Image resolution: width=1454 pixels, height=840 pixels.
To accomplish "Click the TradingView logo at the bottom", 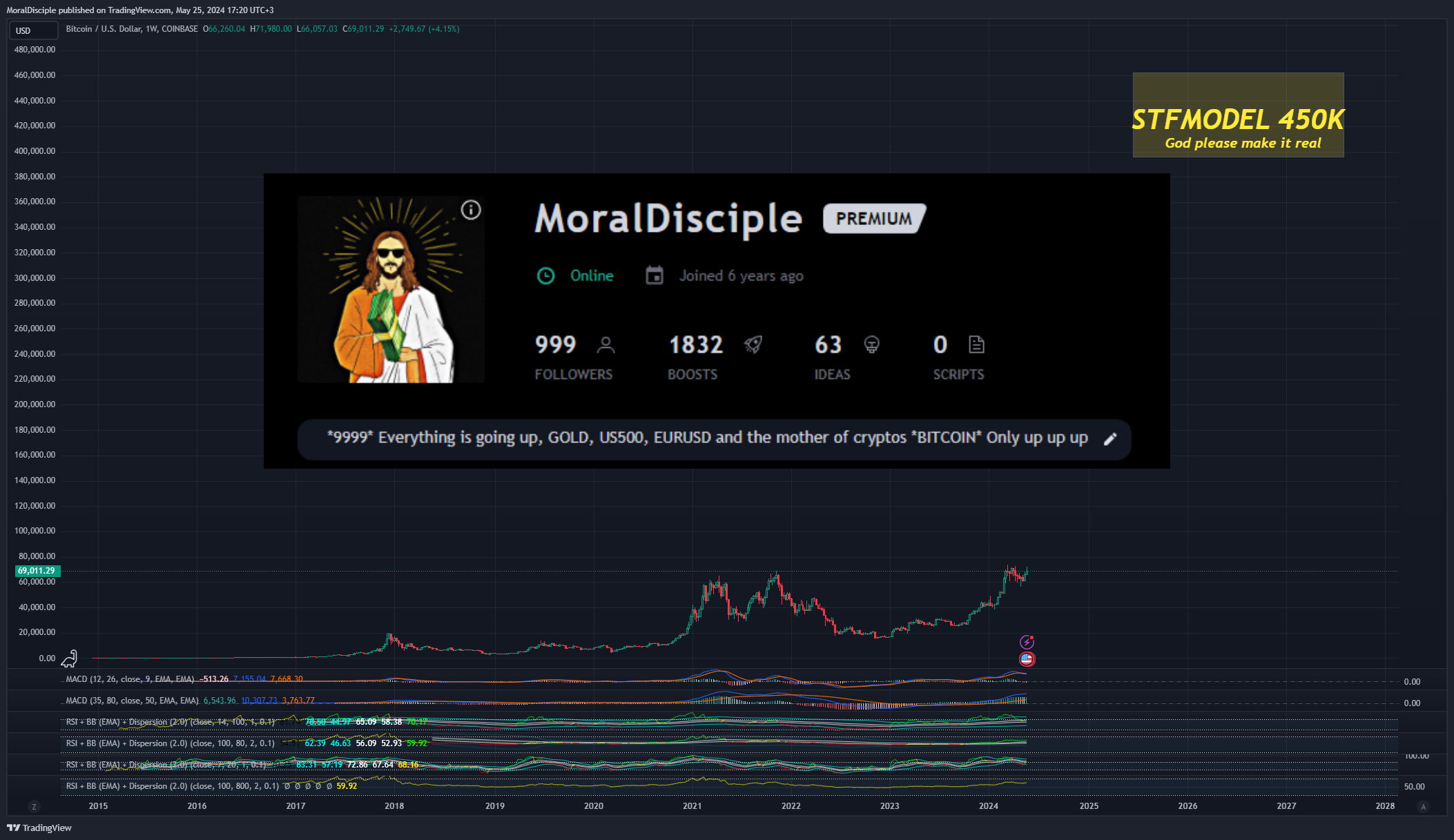I will [x=39, y=828].
